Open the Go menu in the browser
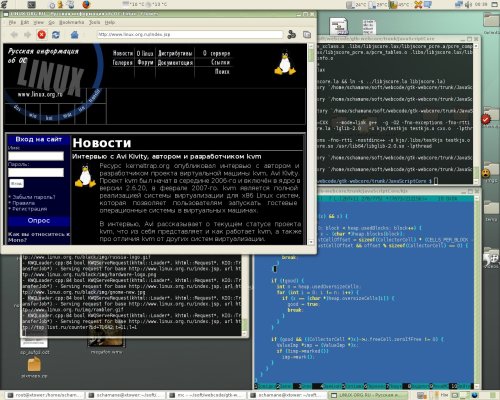The image size is (500, 400). pyautogui.click(x=51, y=22)
